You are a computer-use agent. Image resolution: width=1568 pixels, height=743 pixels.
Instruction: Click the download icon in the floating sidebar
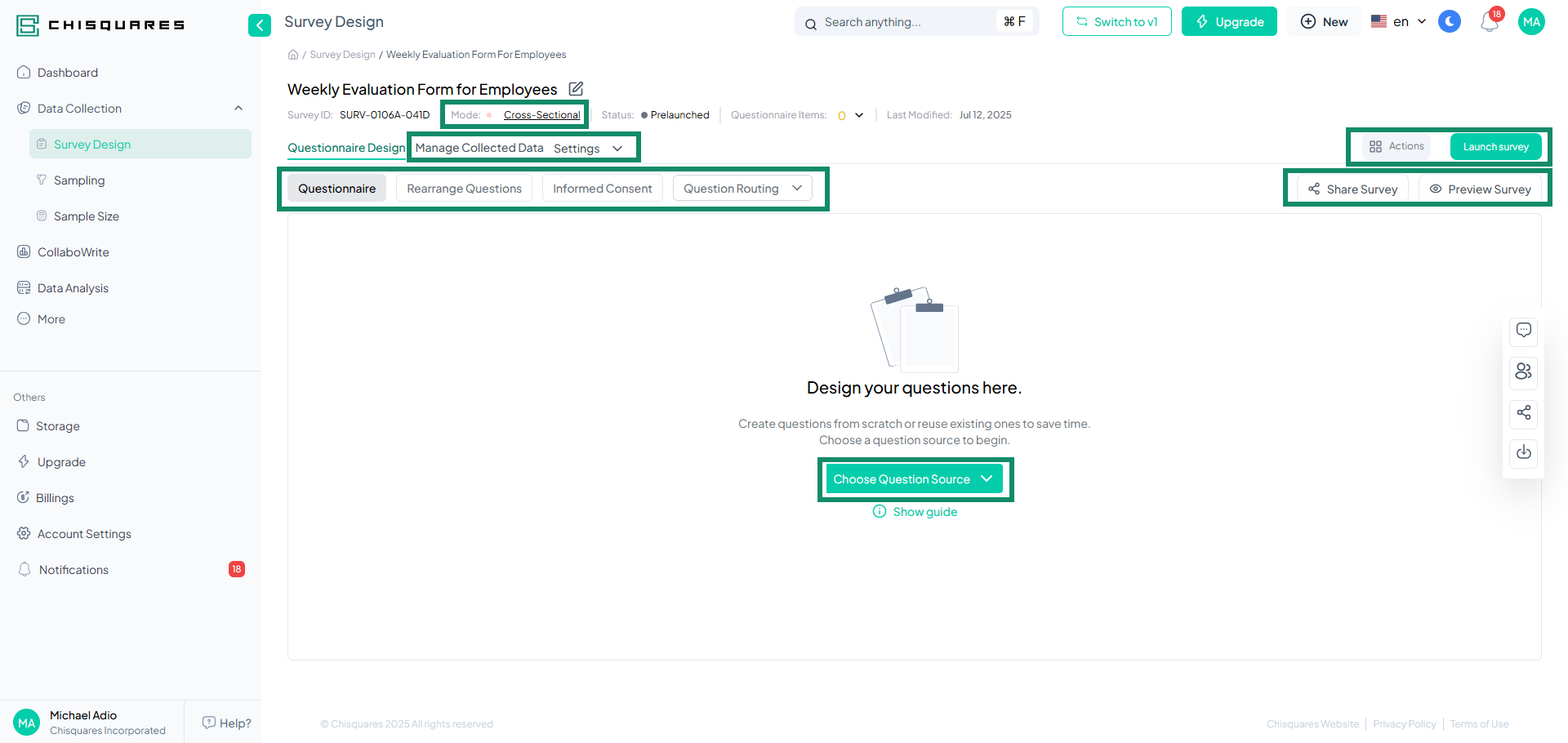[x=1523, y=453]
